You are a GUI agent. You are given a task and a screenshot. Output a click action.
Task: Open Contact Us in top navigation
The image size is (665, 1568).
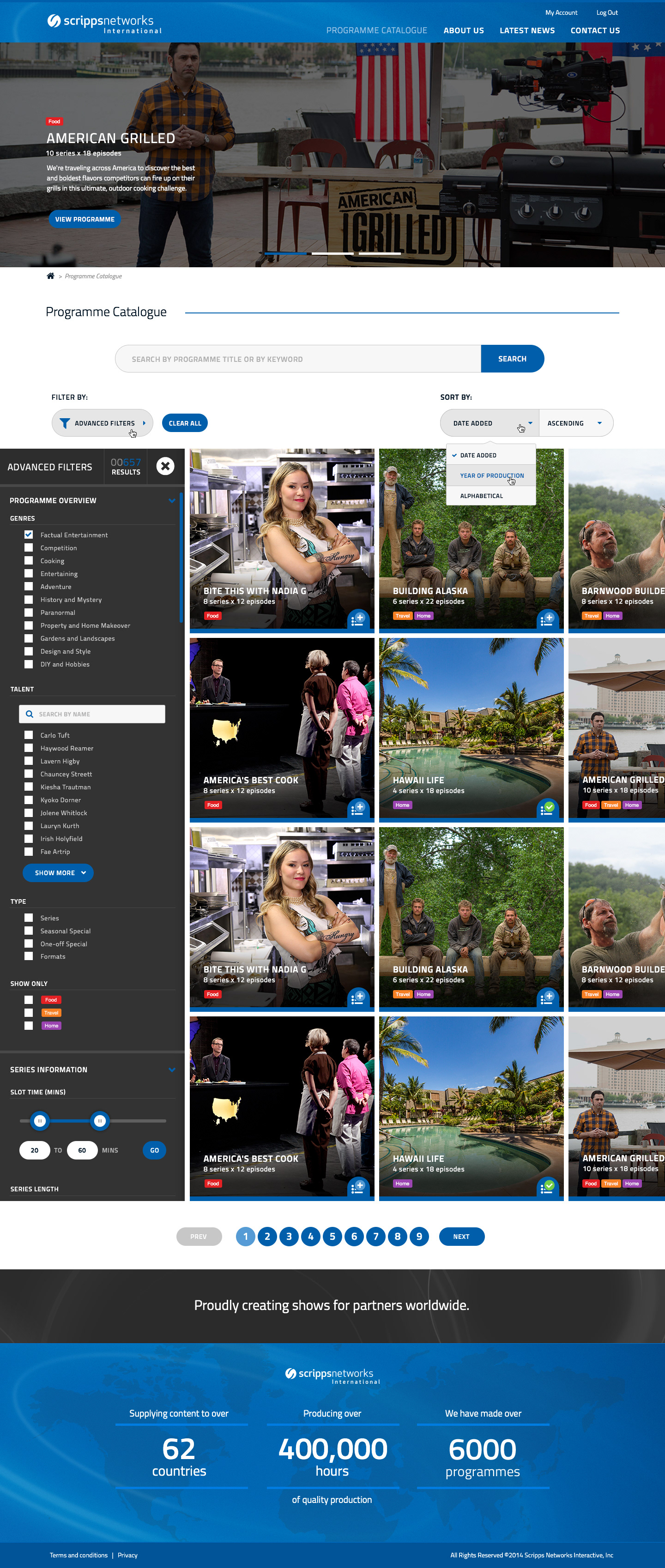[x=595, y=30]
